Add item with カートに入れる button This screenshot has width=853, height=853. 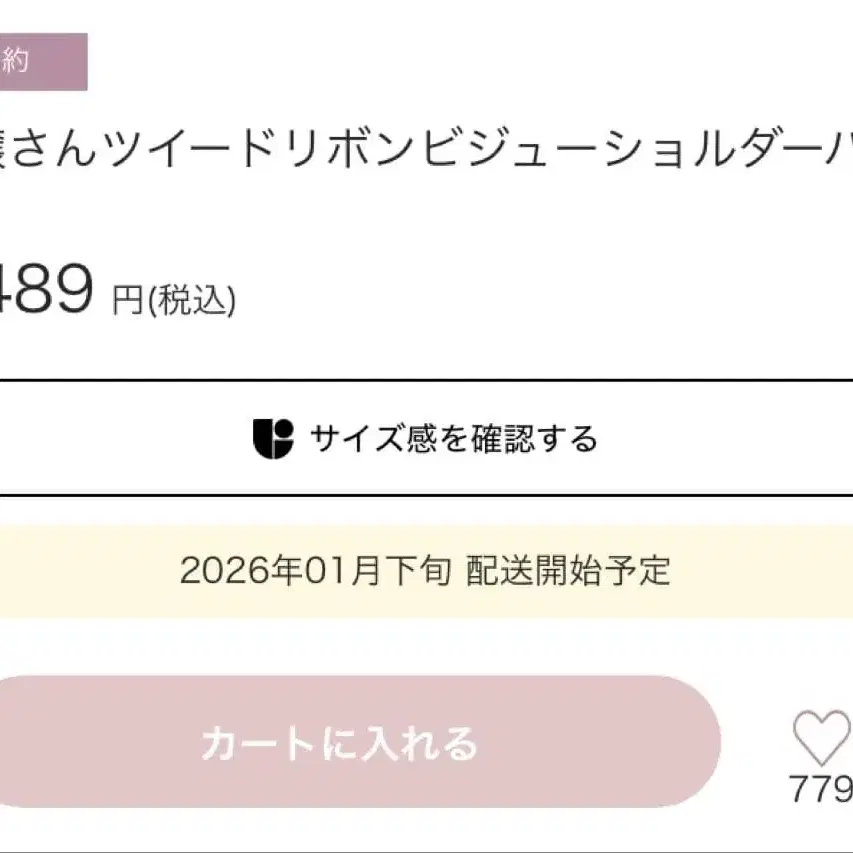point(340,743)
